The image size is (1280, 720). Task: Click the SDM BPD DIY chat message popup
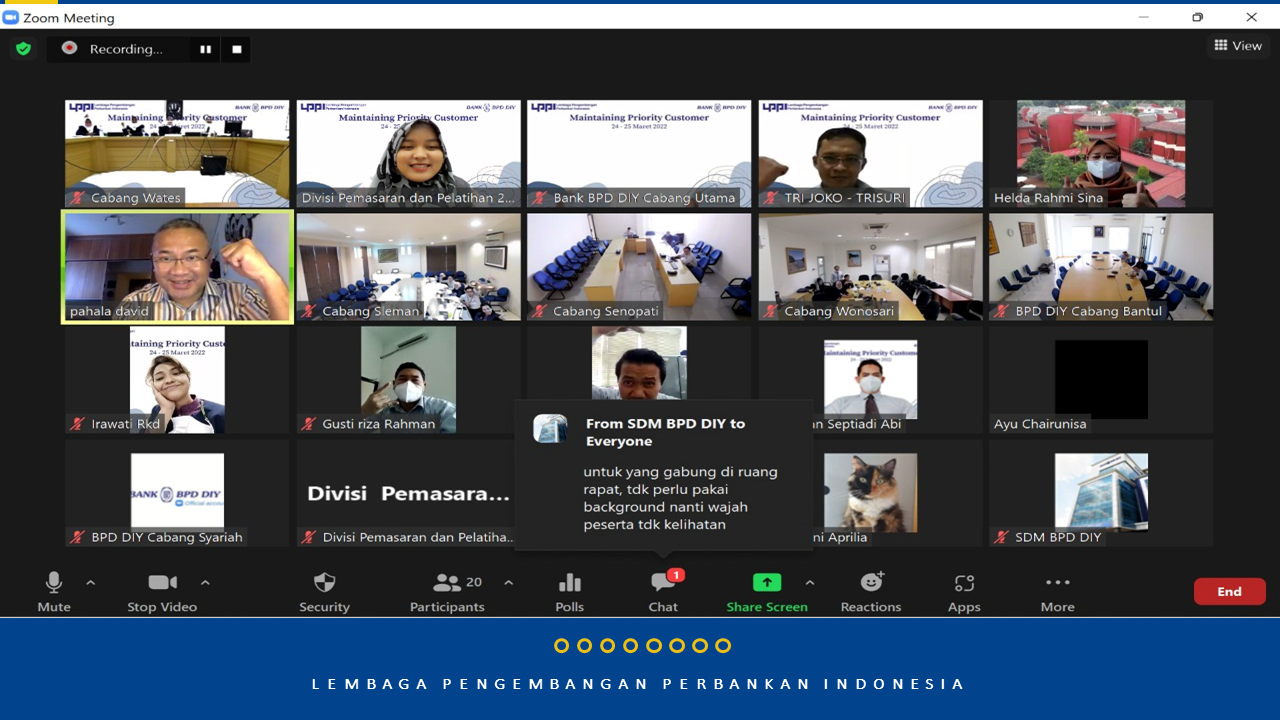pos(664,475)
